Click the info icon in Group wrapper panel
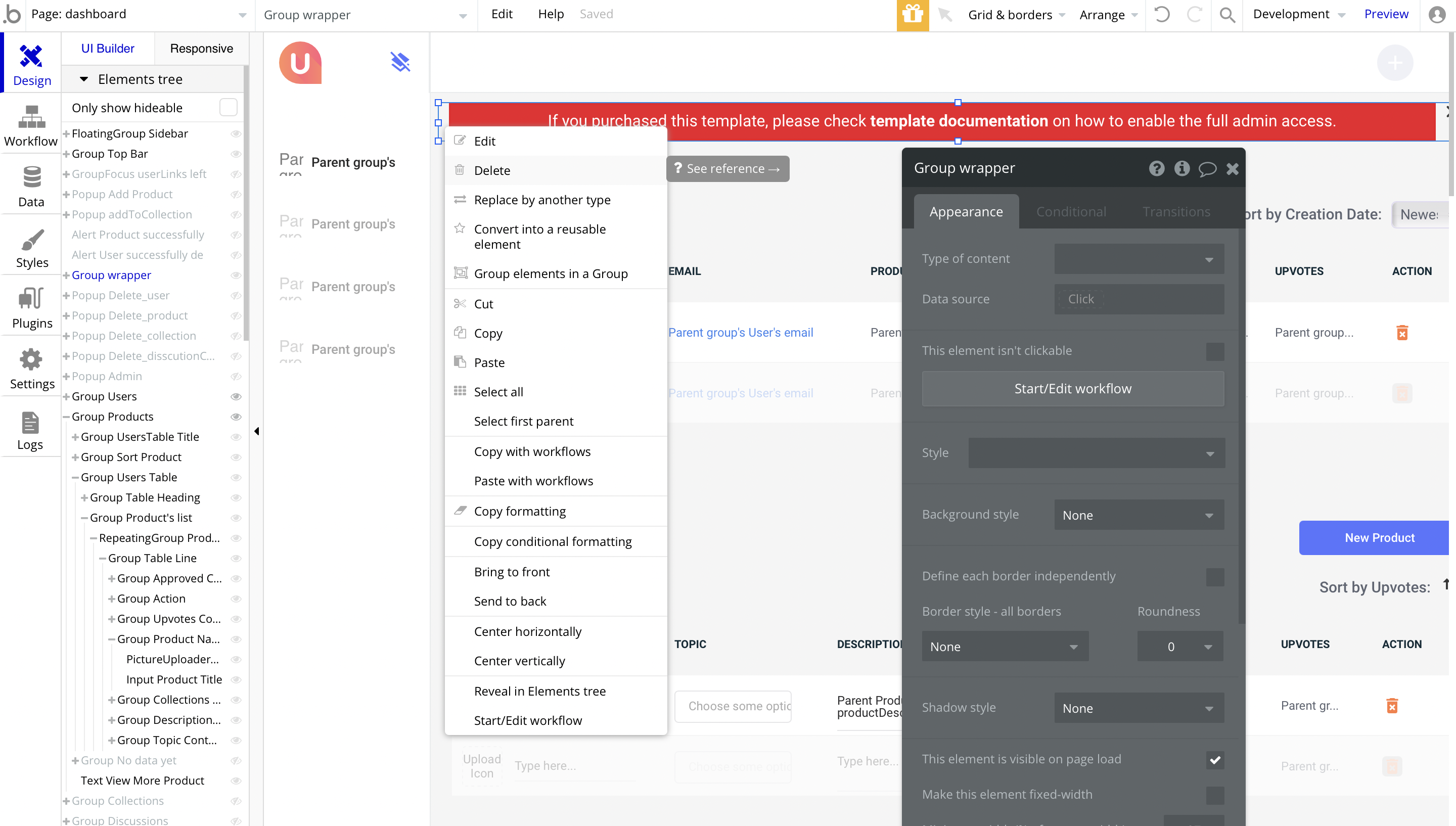Screen dimensions: 1456x826 click(x=1181, y=168)
